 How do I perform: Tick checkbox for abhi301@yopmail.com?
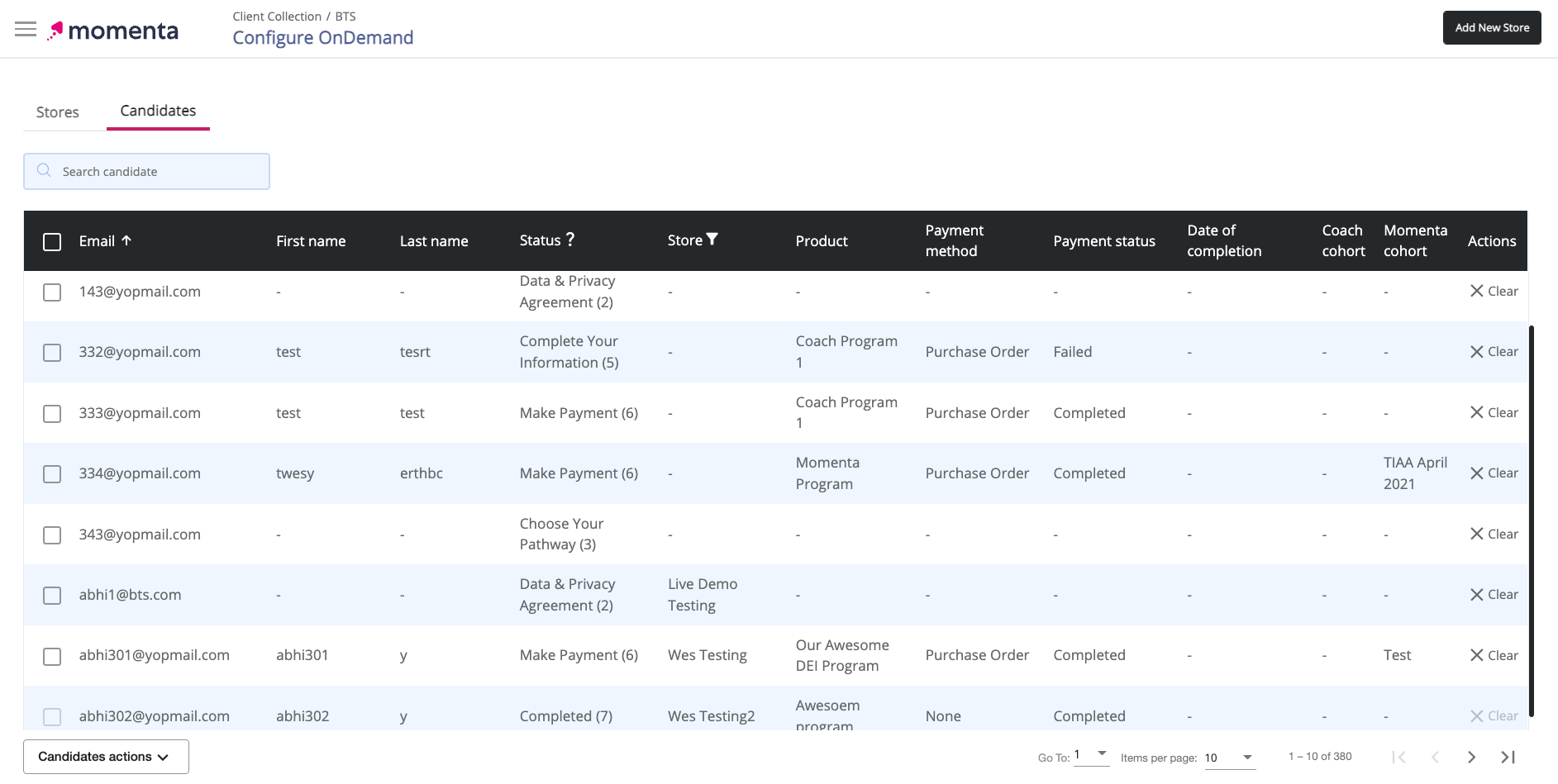(x=52, y=656)
